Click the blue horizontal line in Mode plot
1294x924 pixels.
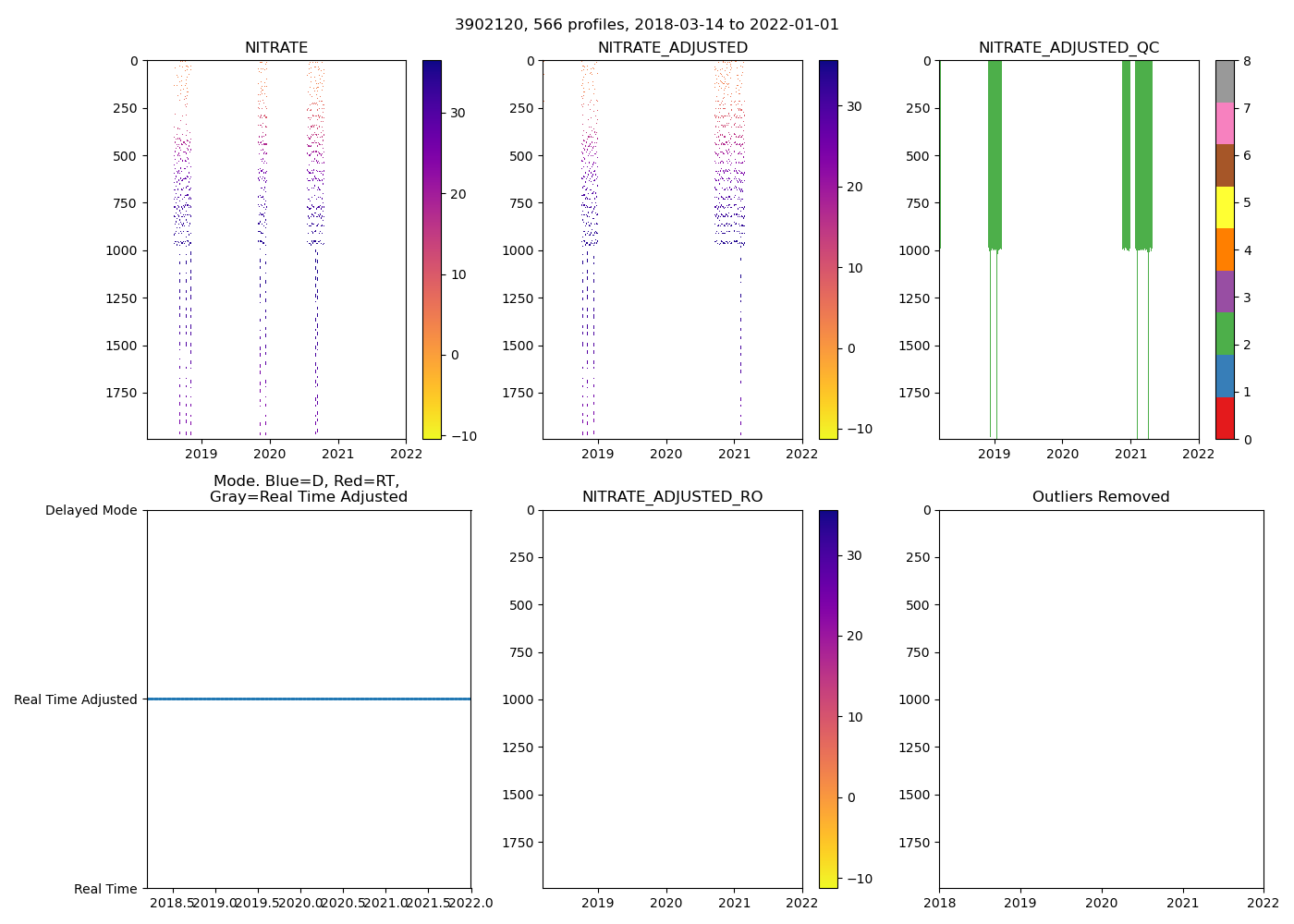tap(309, 699)
